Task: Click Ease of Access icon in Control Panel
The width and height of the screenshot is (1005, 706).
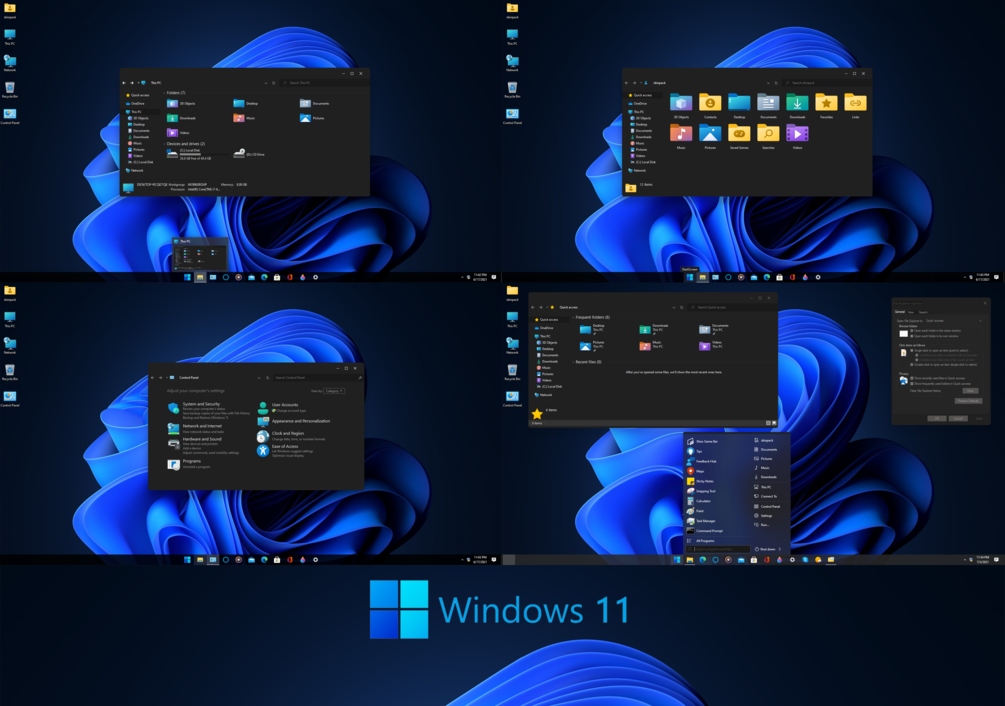Action: point(263,450)
